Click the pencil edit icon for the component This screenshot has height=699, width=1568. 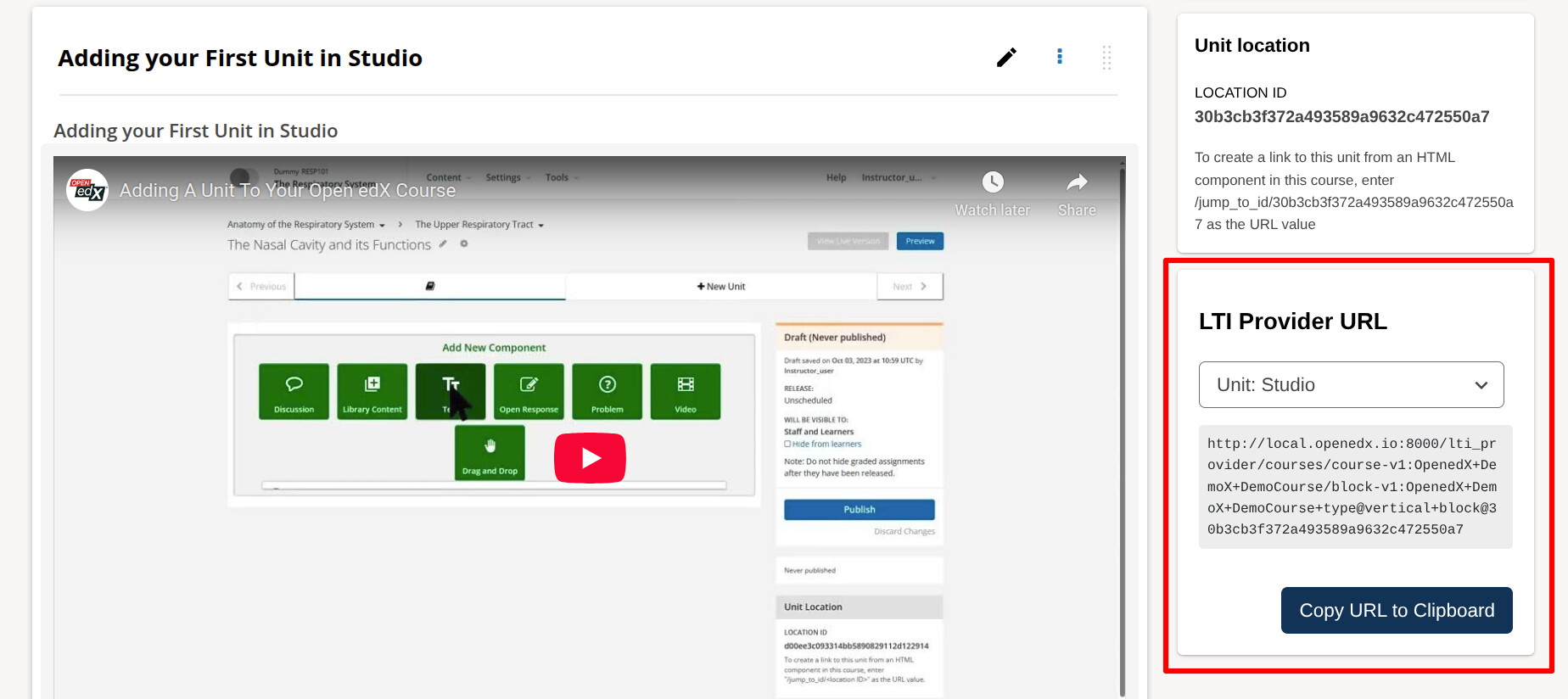coord(1006,57)
